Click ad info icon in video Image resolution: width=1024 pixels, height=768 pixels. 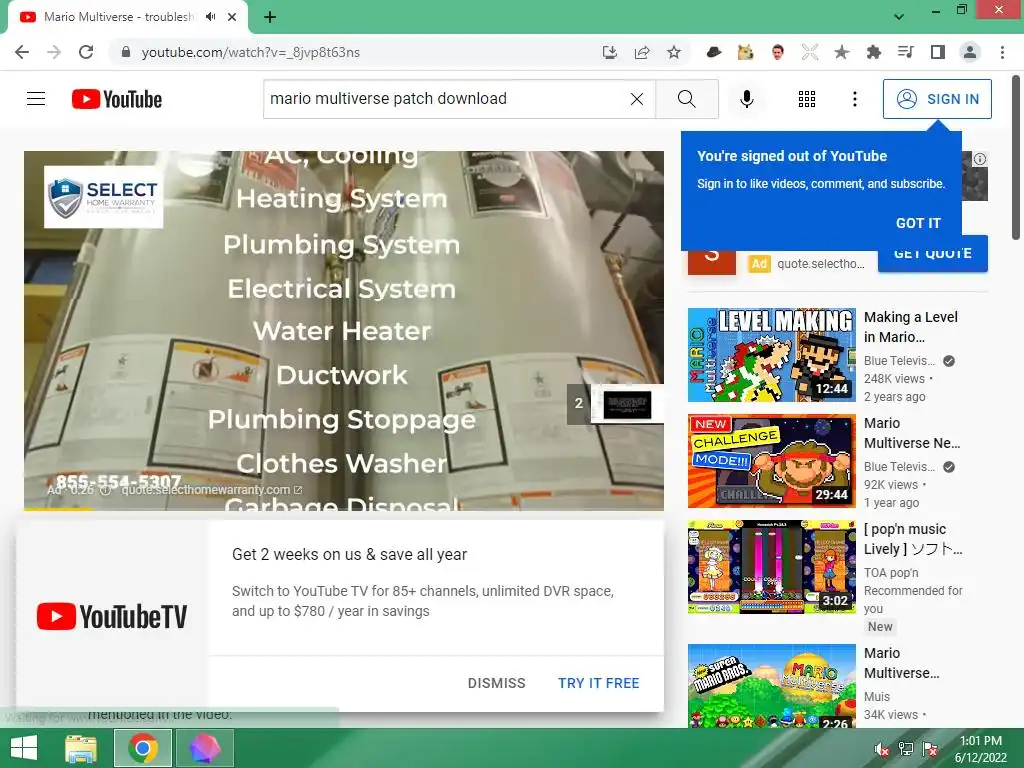[x=105, y=490]
